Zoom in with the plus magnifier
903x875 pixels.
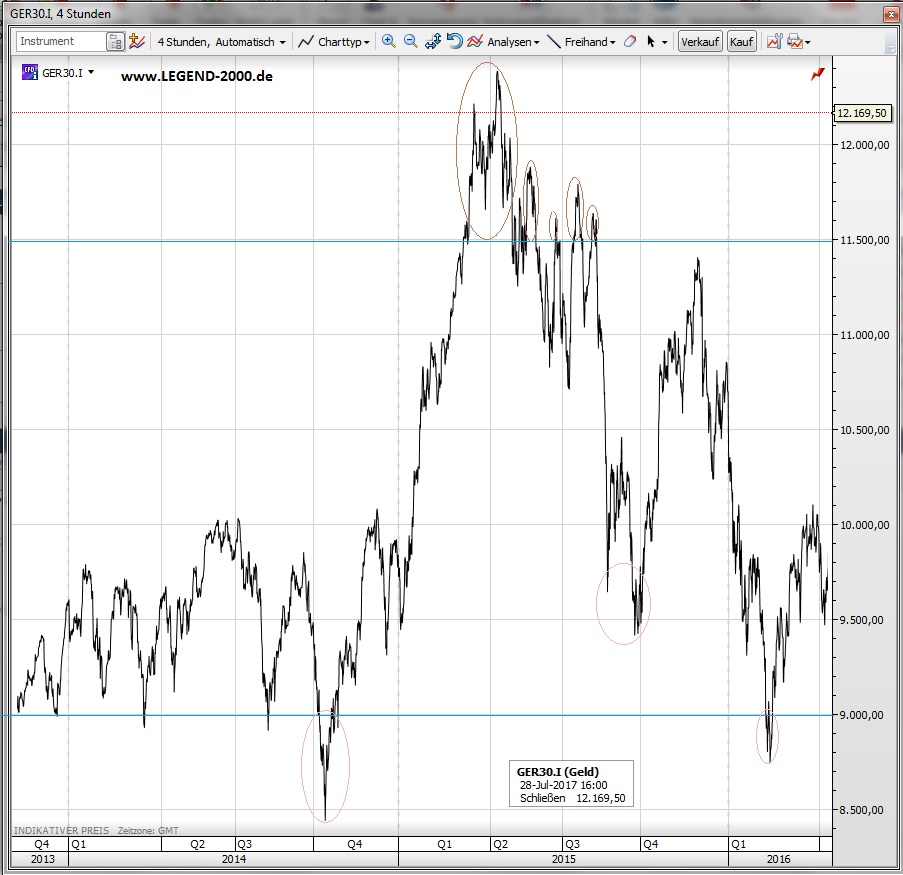tap(389, 42)
